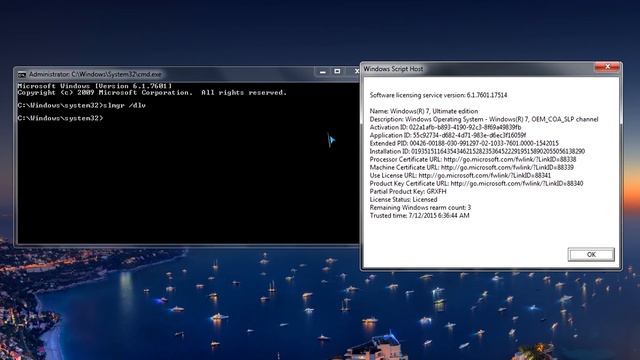The height and width of the screenshot is (360, 640).
Task: Click the Copyright Microsoft Corporation line
Action: [x=152, y=93]
